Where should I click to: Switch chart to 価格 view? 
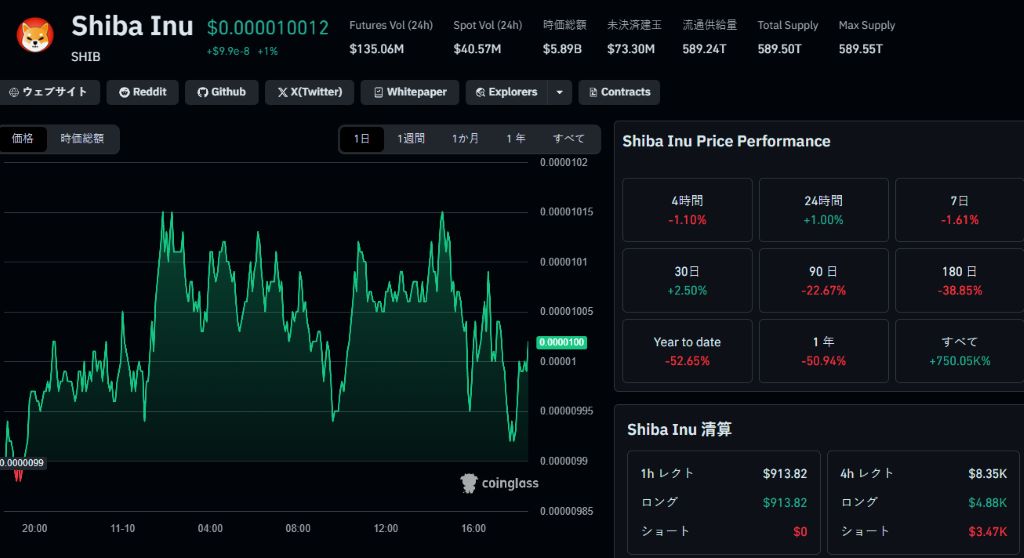(x=23, y=139)
